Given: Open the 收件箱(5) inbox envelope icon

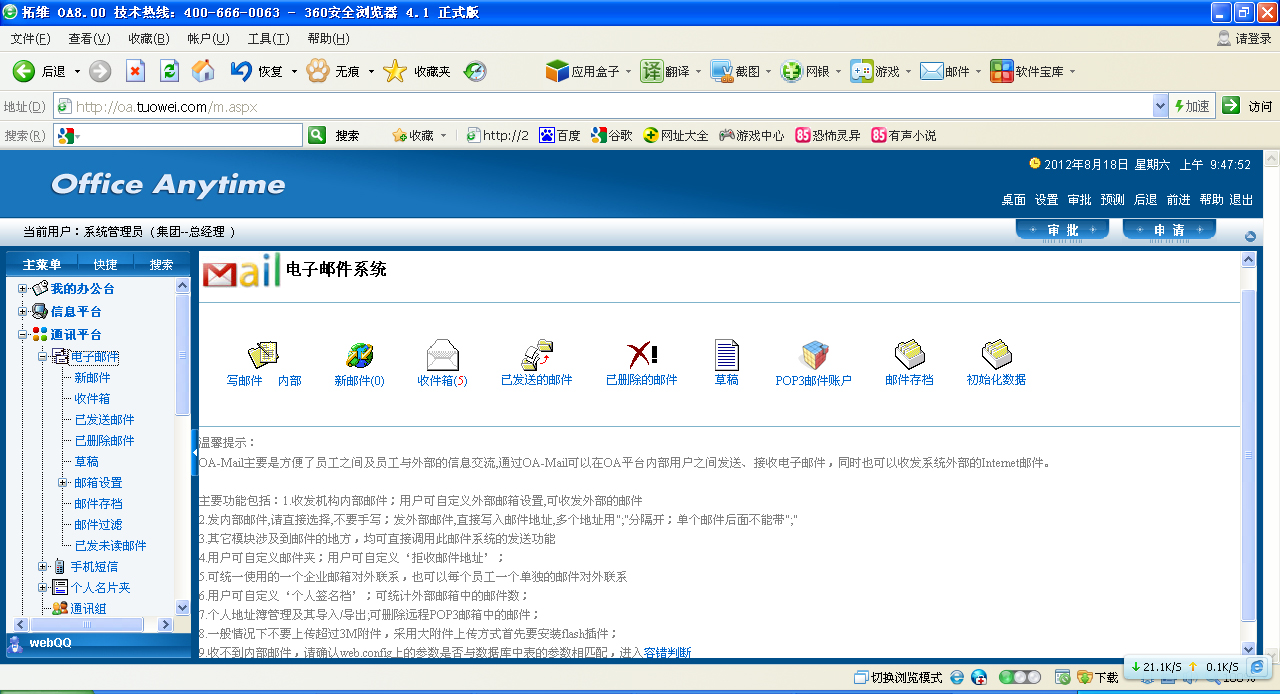Looking at the screenshot, I should point(442,356).
